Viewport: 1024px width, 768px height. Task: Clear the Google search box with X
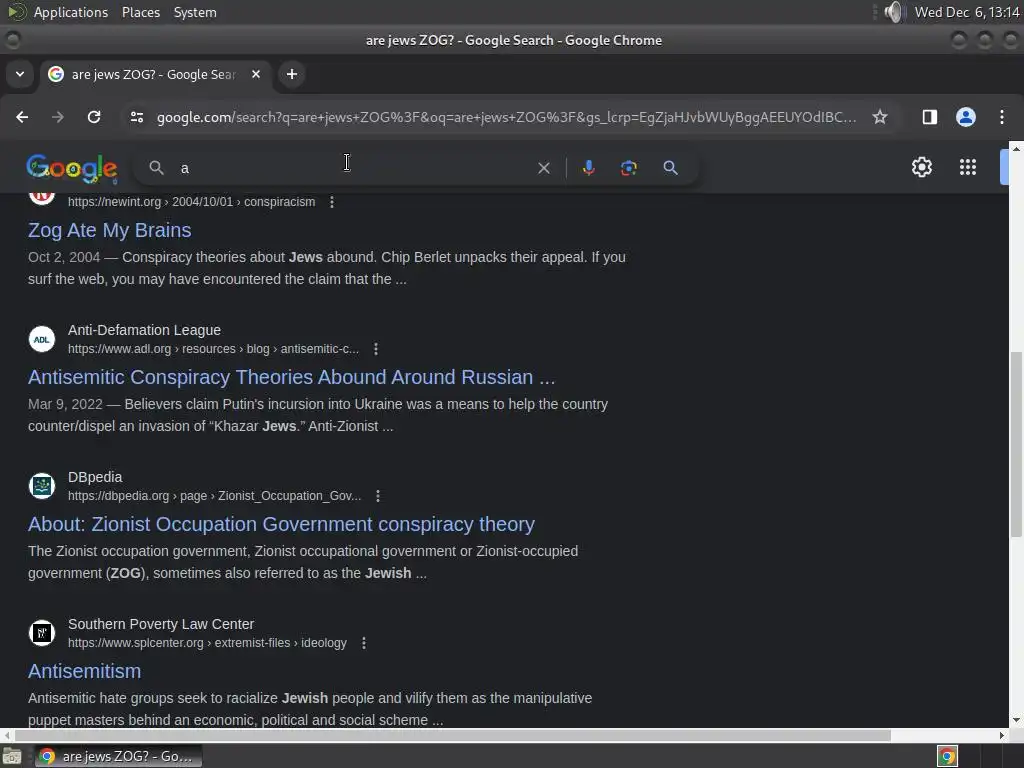[x=543, y=168]
